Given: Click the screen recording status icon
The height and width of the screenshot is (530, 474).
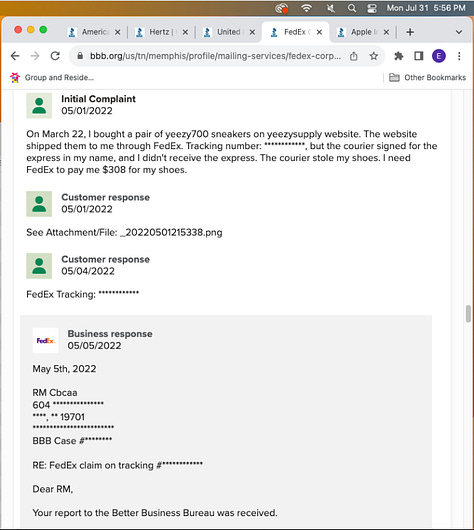Looking at the screenshot, I should tap(282, 8).
